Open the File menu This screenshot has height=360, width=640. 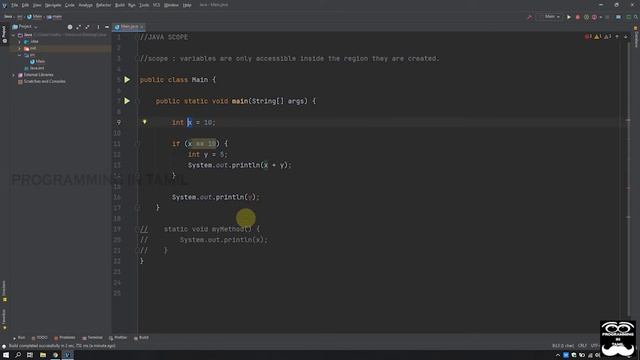pyautogui.click(x=15, y=5)
